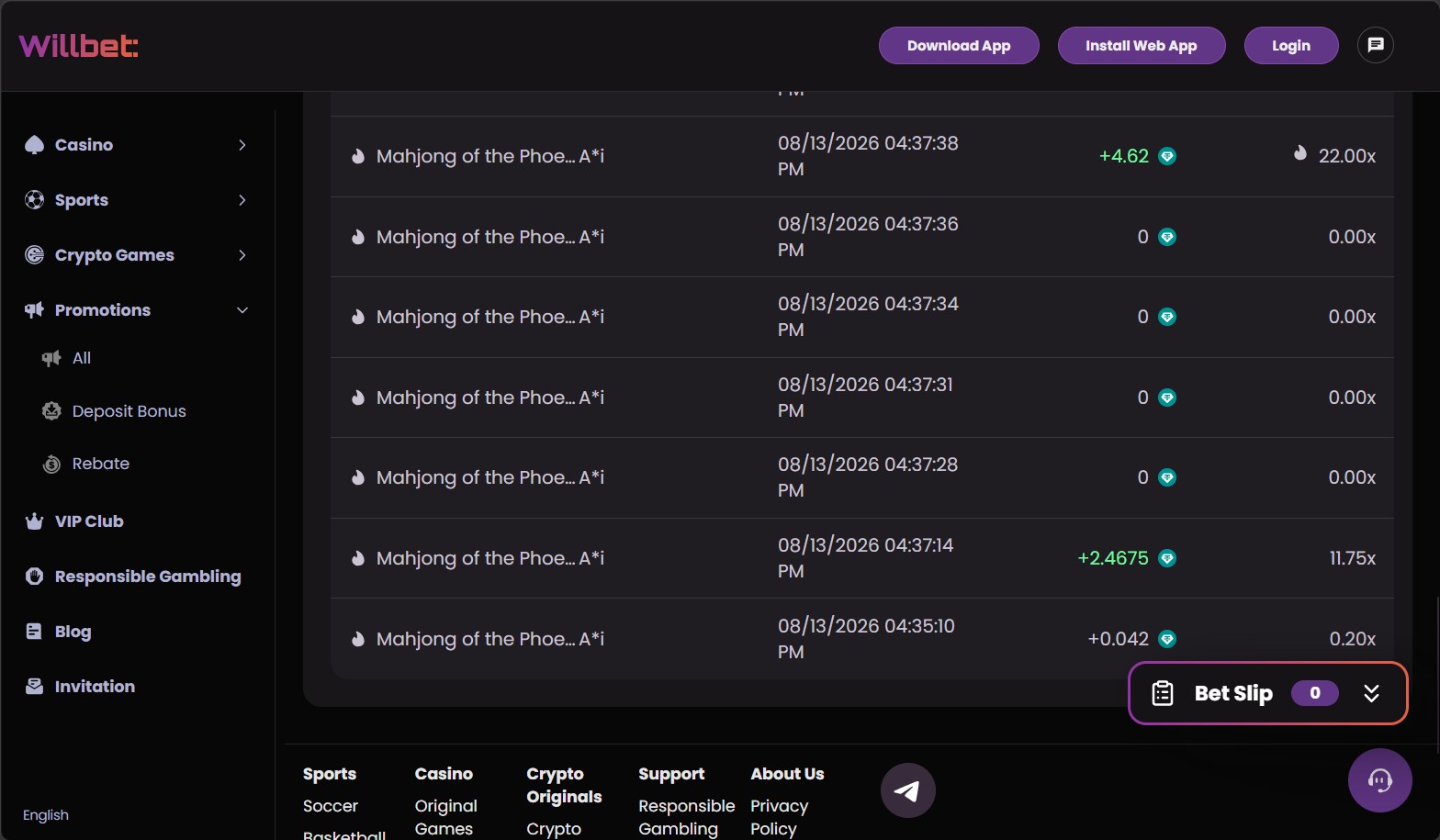Click the About Us footer heading
1440x840 pixels.
787,774
